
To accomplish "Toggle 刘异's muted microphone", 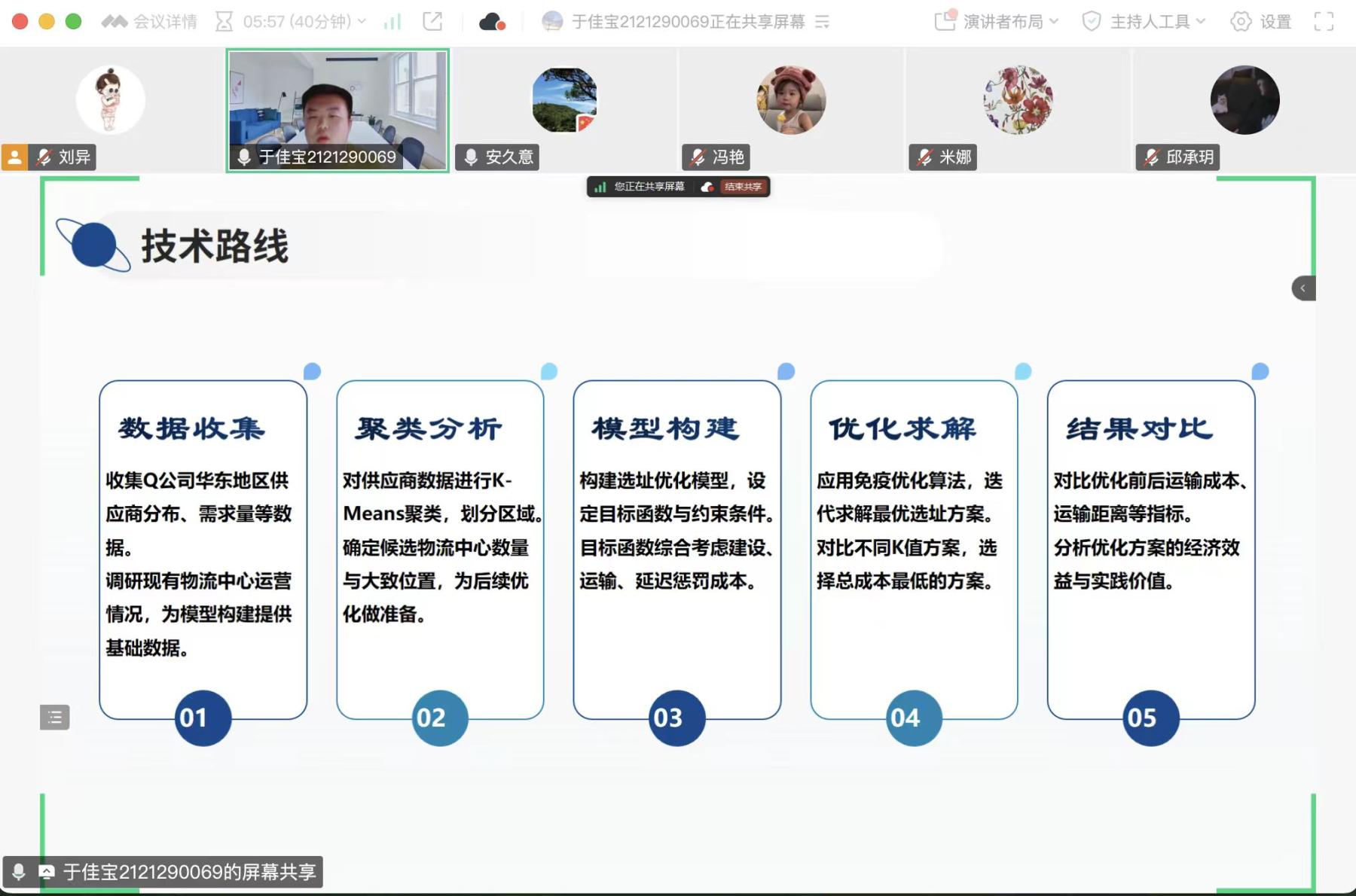I will tap(44, 157).
